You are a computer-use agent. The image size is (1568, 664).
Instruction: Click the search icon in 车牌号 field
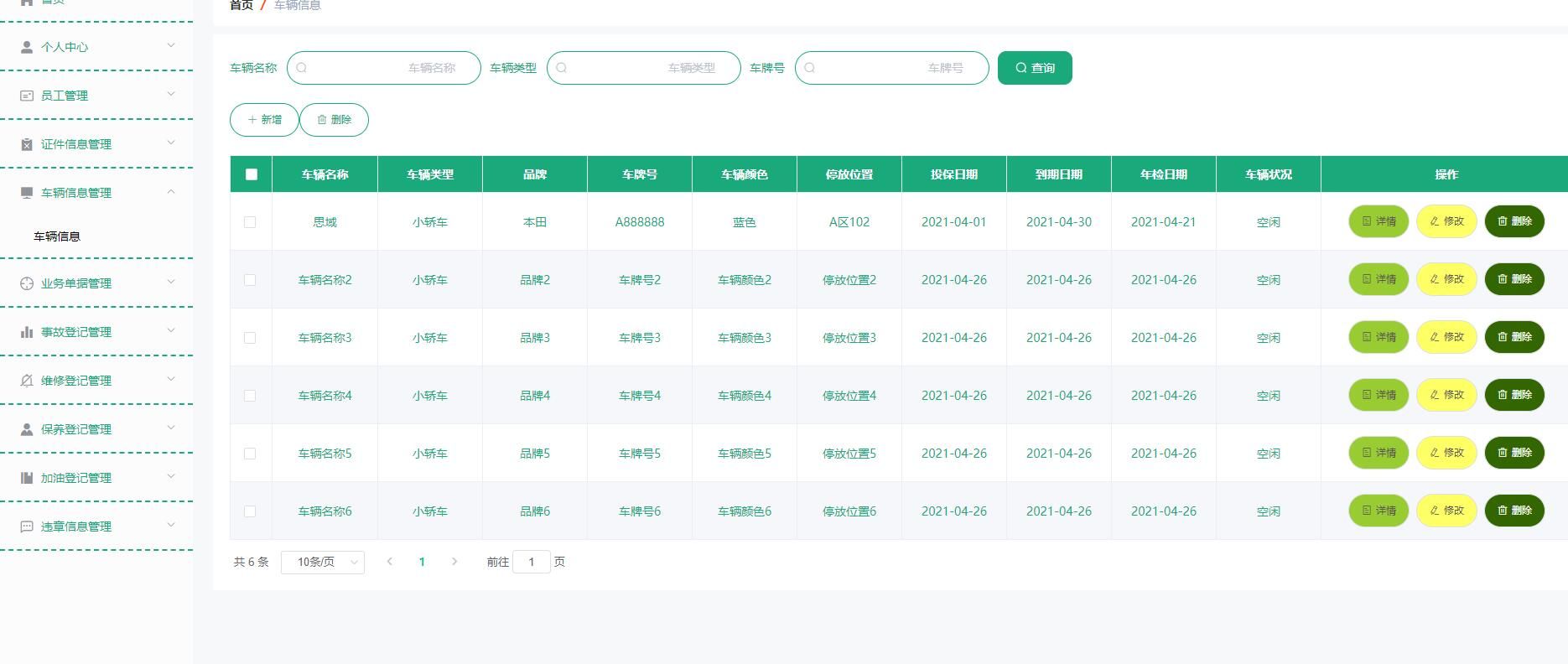pos(810,68)
